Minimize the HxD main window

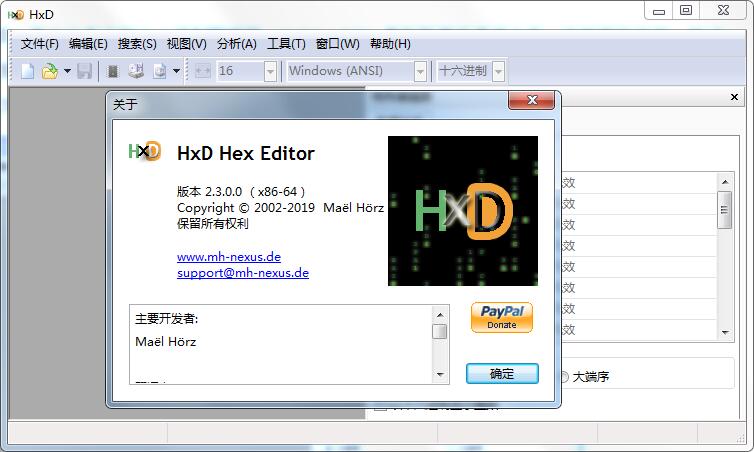click(659, 11)
